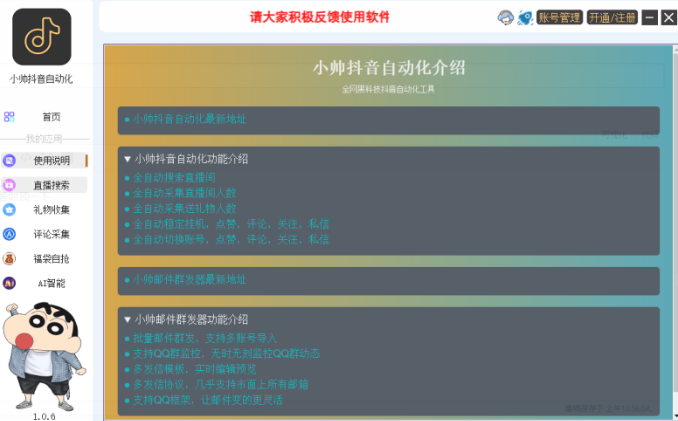Click 多发信协议 list item
Screen dimensions: 678x421
coord(220,385)
